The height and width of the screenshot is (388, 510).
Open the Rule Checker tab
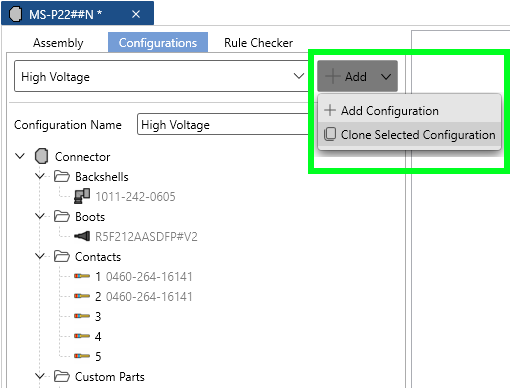258,43
